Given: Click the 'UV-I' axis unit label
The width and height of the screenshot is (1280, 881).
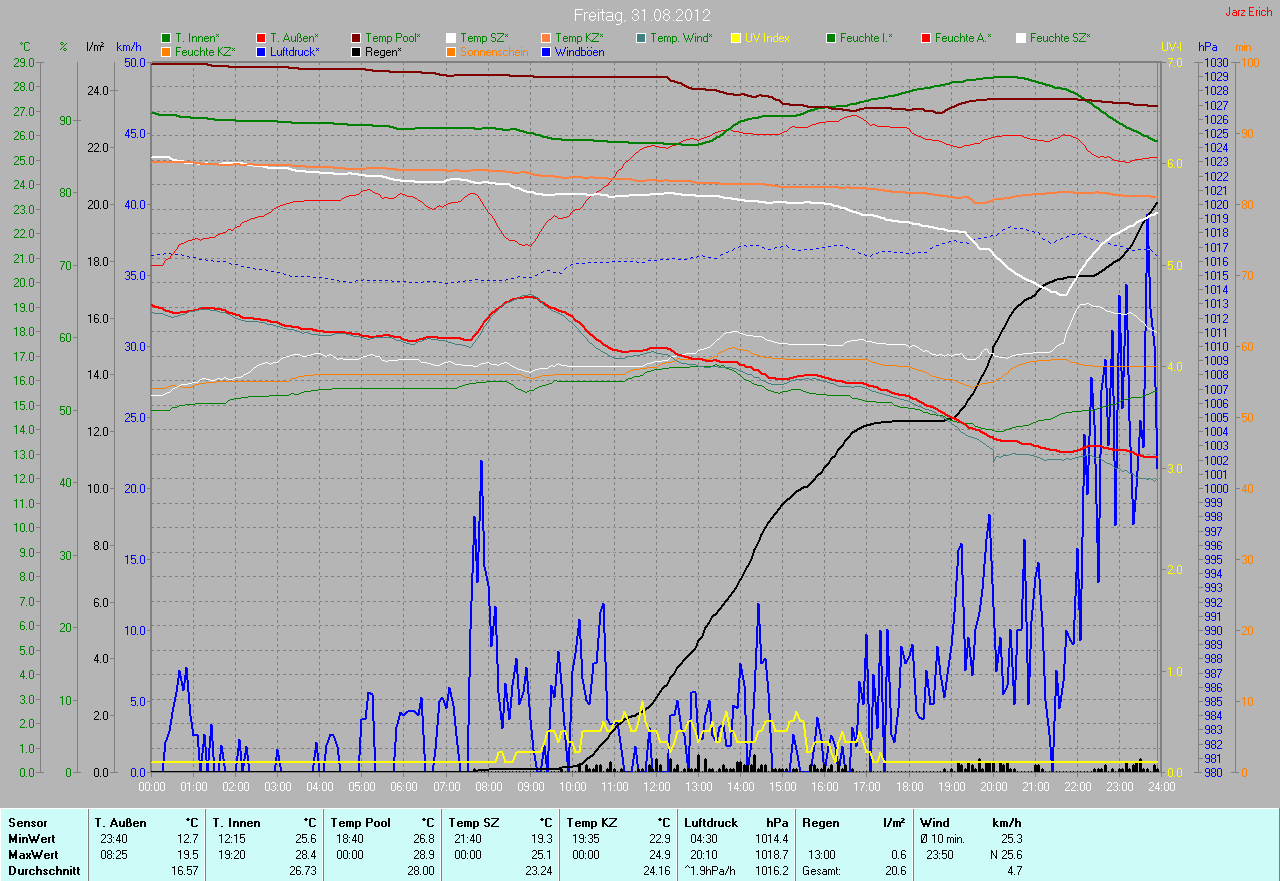Looking at the screenshot, I should [1170, 47].
